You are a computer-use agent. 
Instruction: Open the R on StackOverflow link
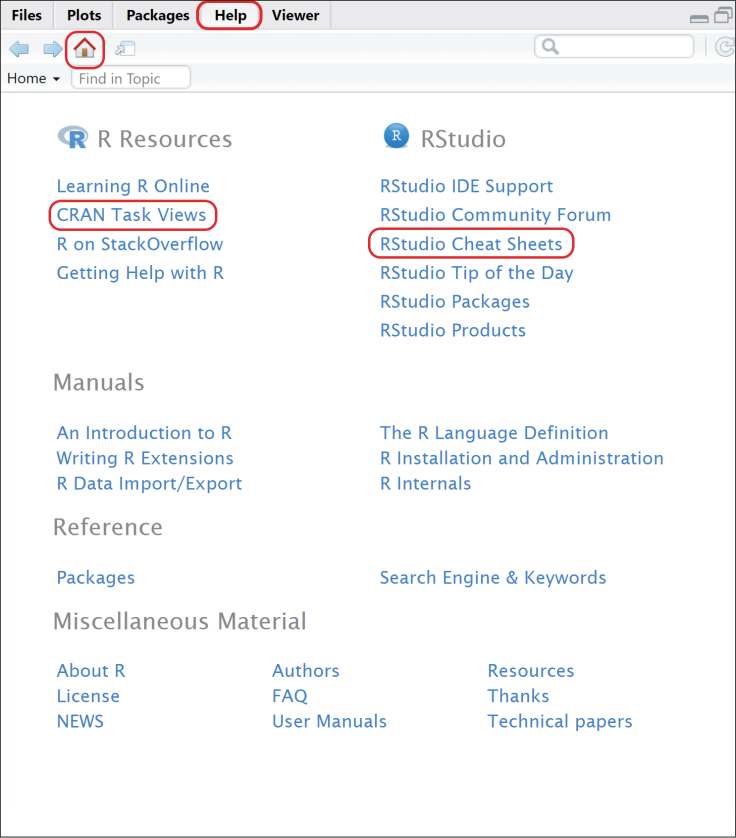pyautogui.click(x=140, y=244)
